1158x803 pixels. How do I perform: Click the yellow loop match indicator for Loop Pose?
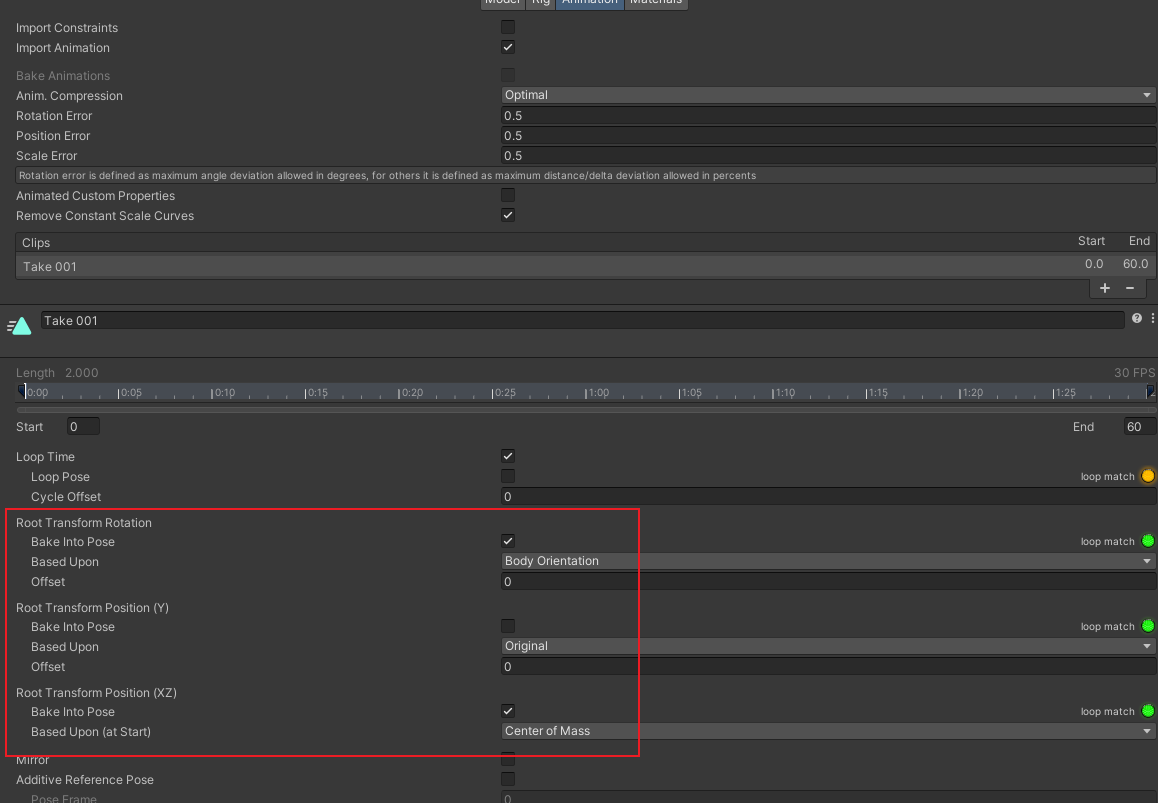1148,476
